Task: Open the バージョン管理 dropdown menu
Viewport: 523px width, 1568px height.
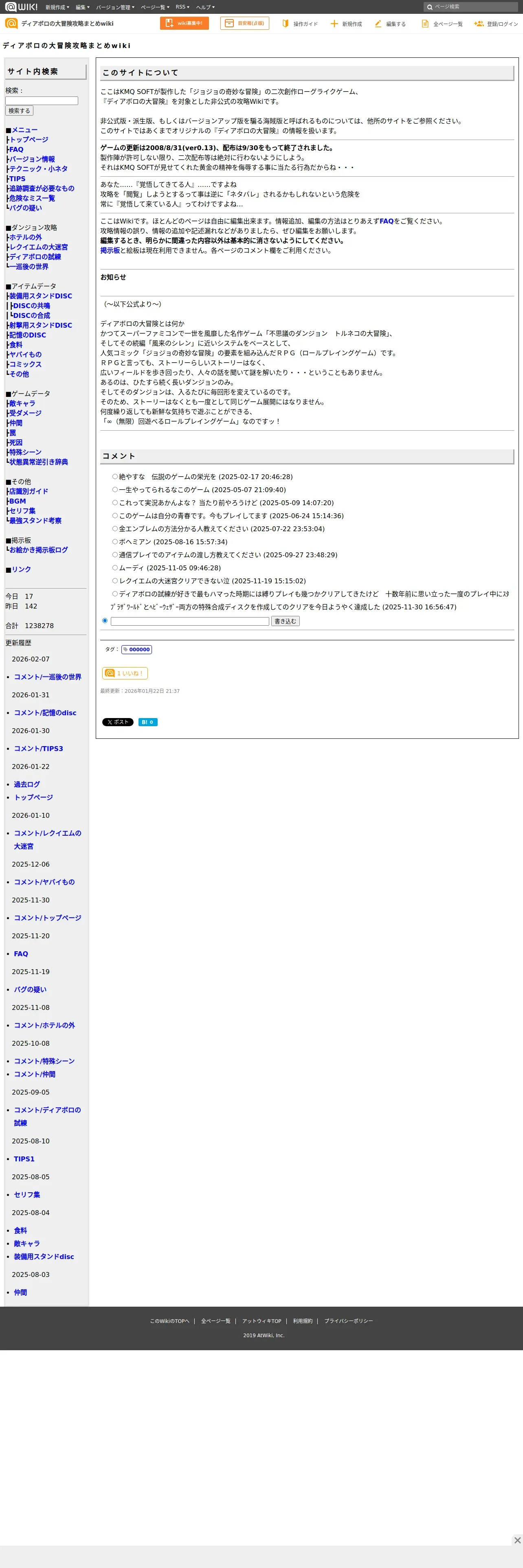Action: coord(115,7)
